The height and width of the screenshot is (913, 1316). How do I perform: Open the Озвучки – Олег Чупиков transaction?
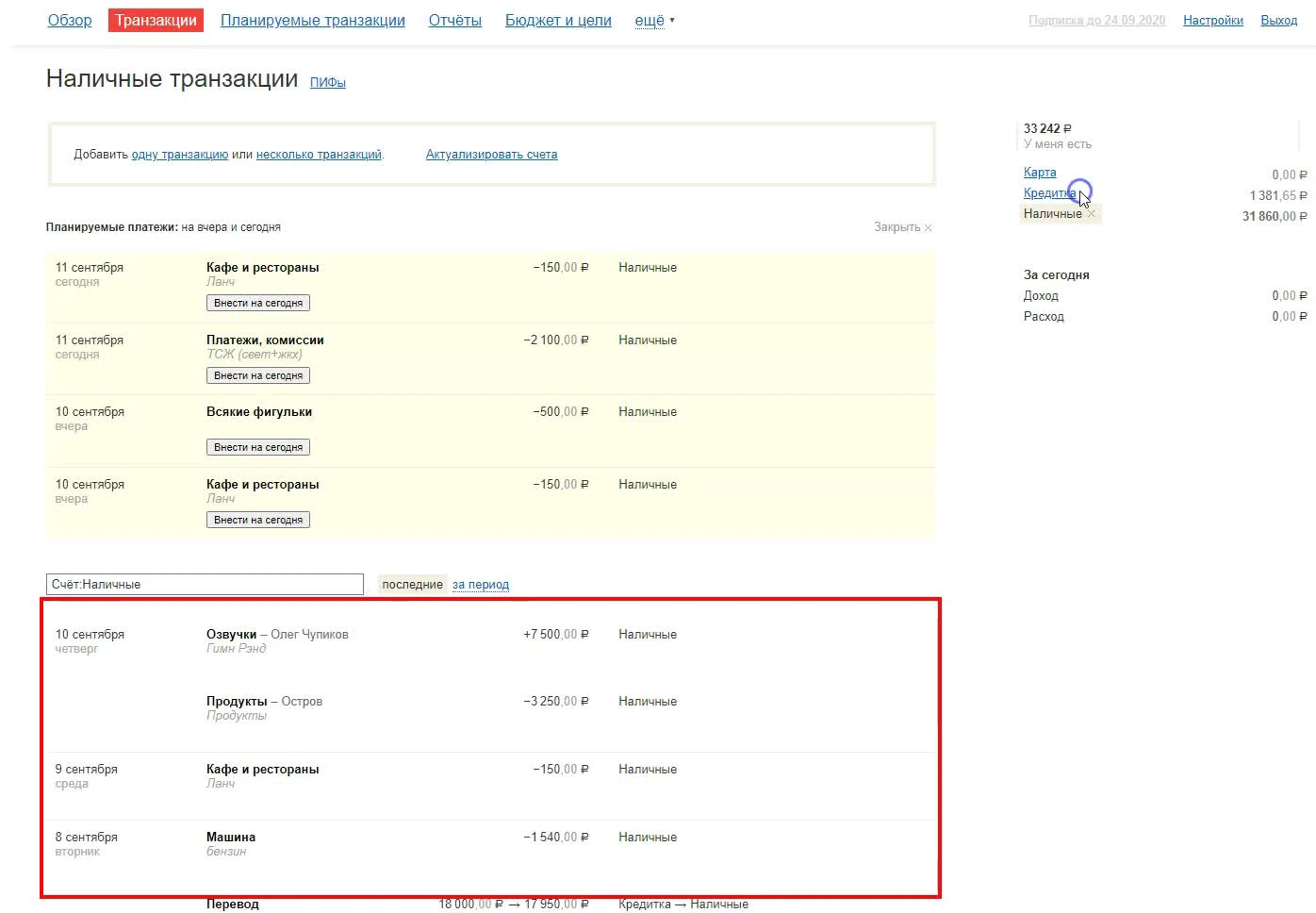(277, 634)
